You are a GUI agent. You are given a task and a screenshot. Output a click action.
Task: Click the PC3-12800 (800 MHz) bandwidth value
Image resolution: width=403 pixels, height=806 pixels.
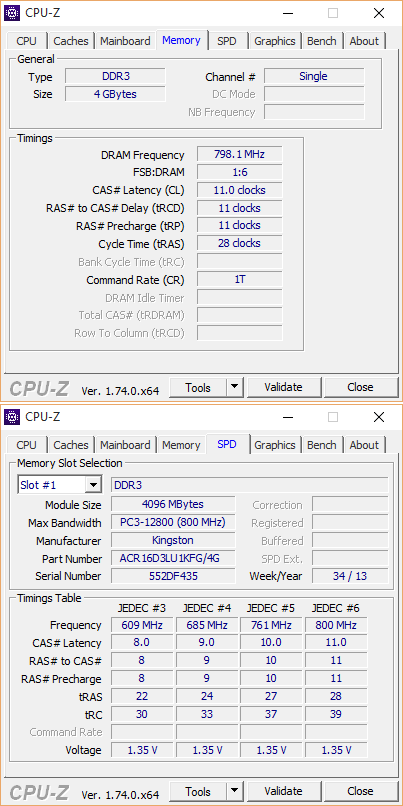tap(173, 522)
